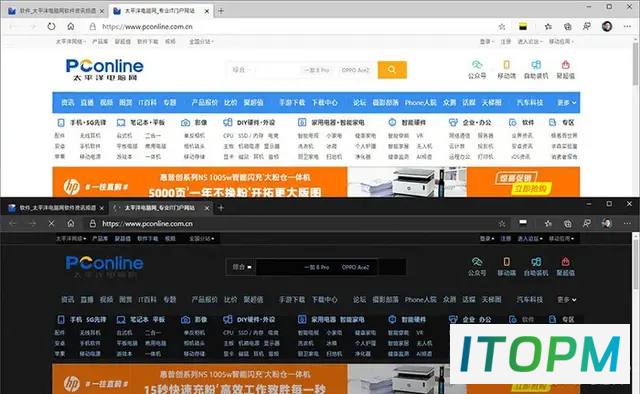Open 综合 search category dropdown in dark page
Image resolution: width=640 pixels, height=394 pixels.
242,267
